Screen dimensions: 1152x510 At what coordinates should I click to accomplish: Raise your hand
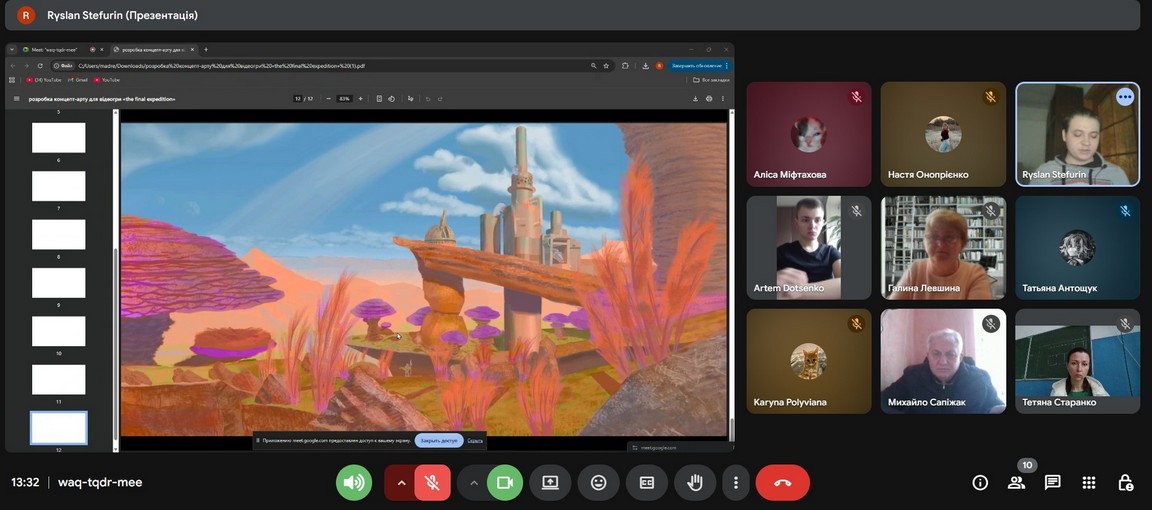pos(694,483)
